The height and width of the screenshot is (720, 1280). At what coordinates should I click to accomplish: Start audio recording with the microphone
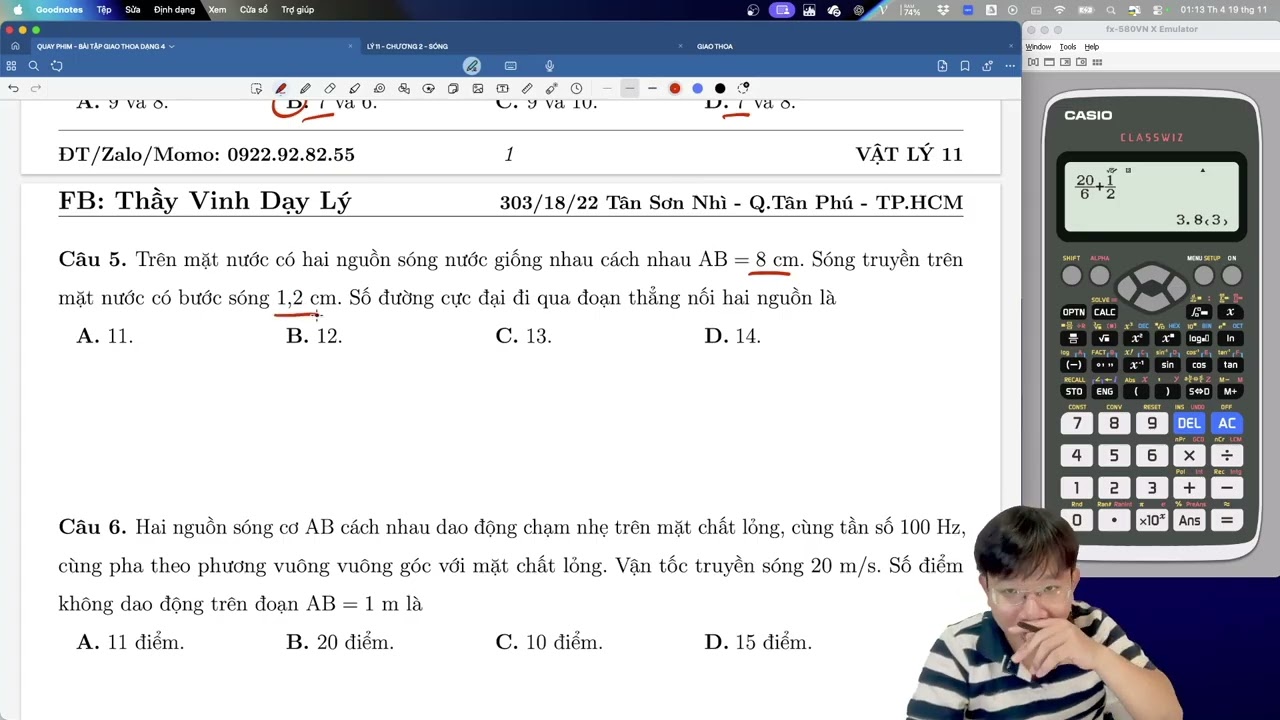549,66
